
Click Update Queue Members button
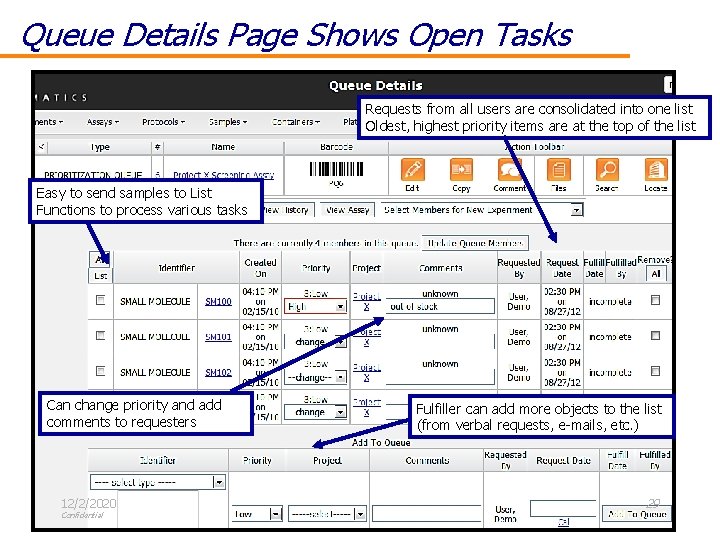coord(475,243)
